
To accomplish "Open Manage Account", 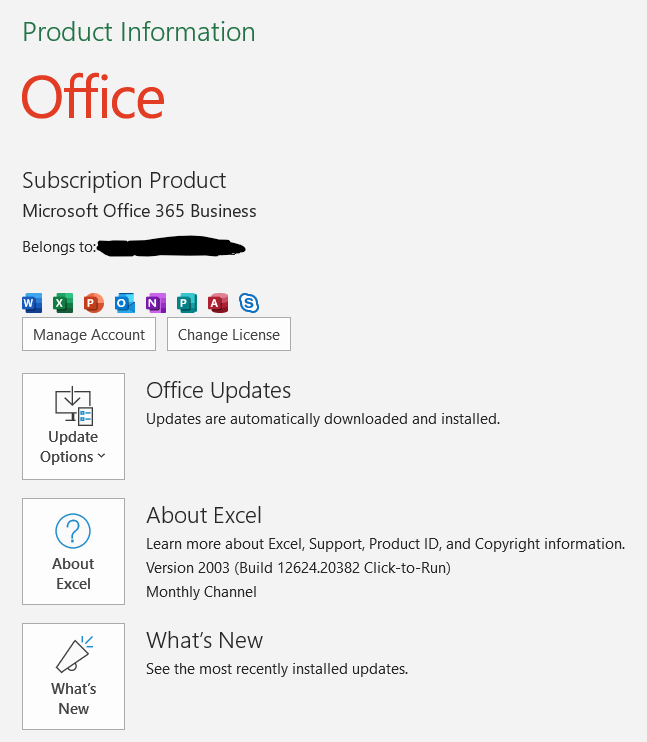I will tap(89, 334).
